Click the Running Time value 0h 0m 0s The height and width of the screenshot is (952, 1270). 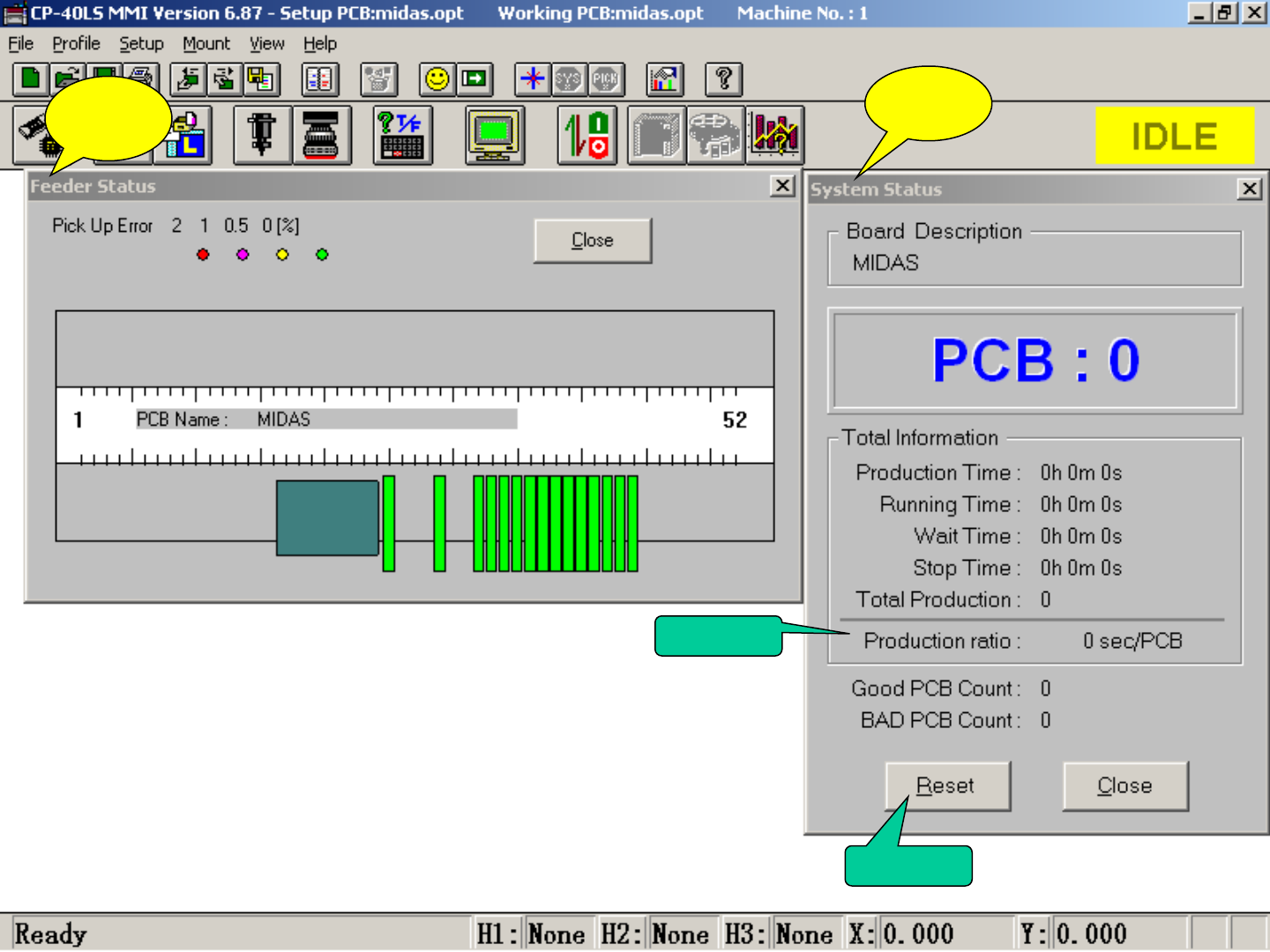pyautogui.click(x=1081, y=505)
